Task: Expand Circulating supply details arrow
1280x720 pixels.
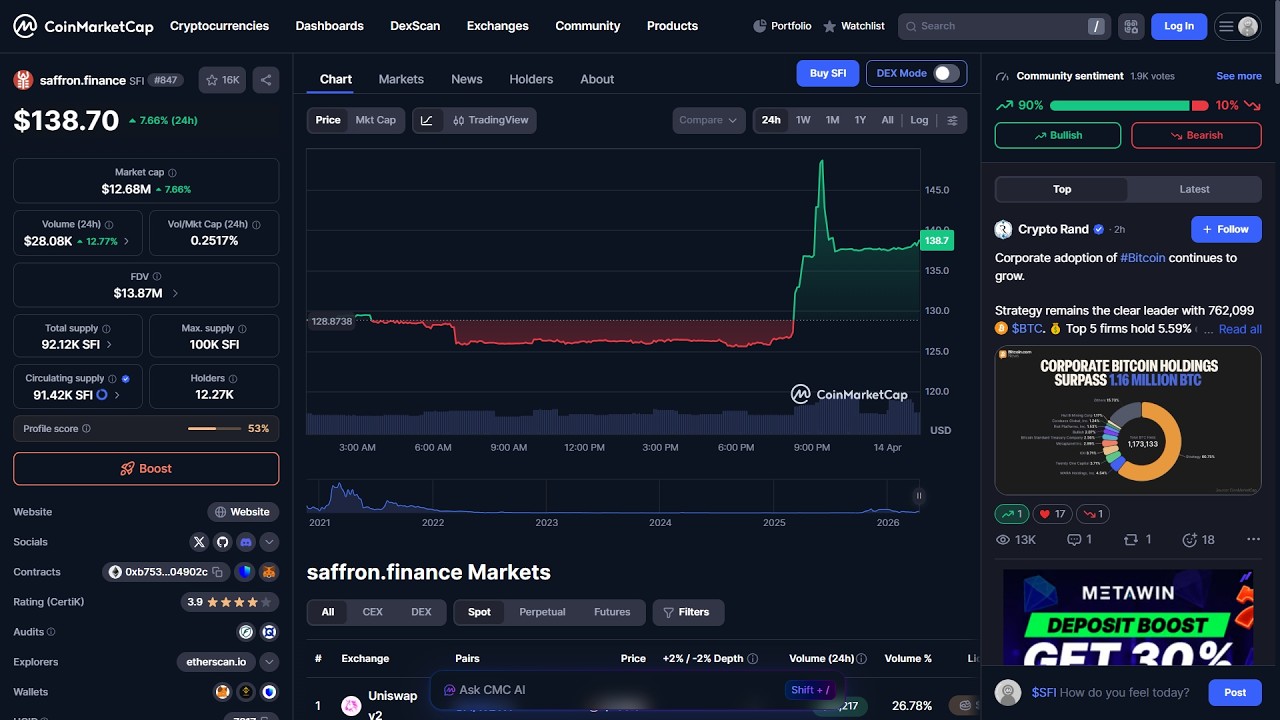Action: point(117,396)
